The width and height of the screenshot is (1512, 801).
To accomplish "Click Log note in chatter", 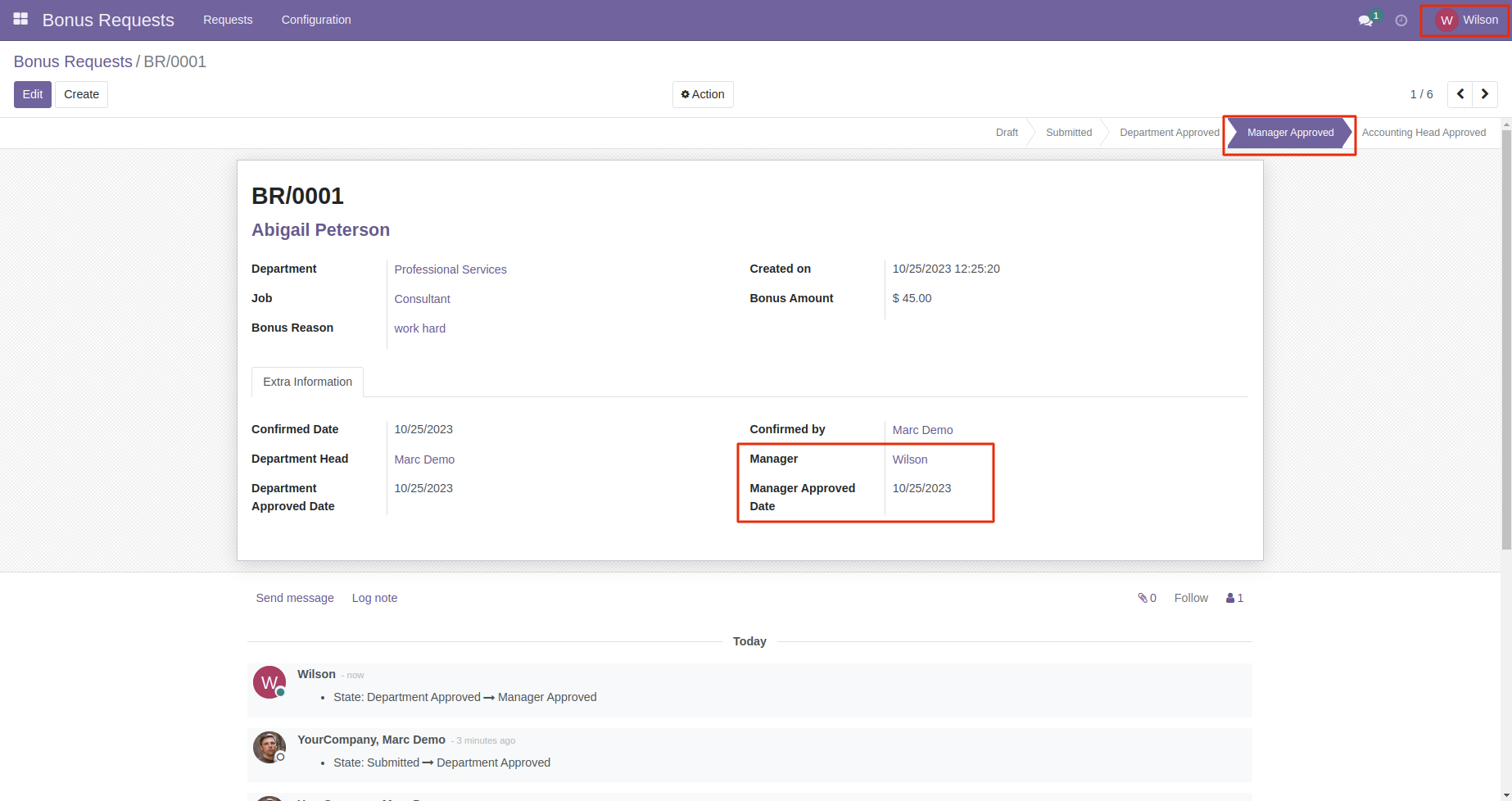I will tap(374, 598).
